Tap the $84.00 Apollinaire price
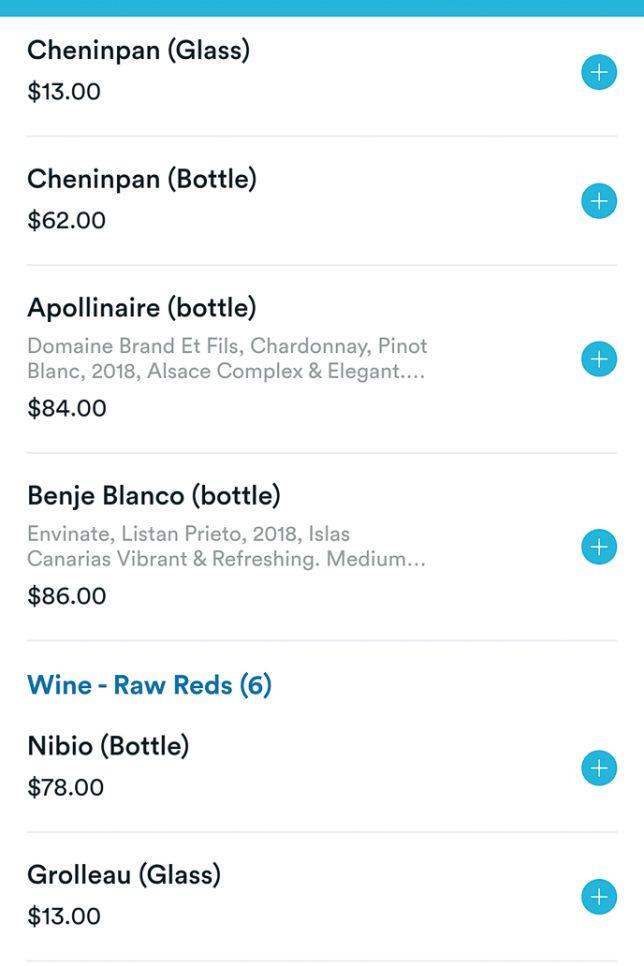644x966 pixels. [66, 408]
